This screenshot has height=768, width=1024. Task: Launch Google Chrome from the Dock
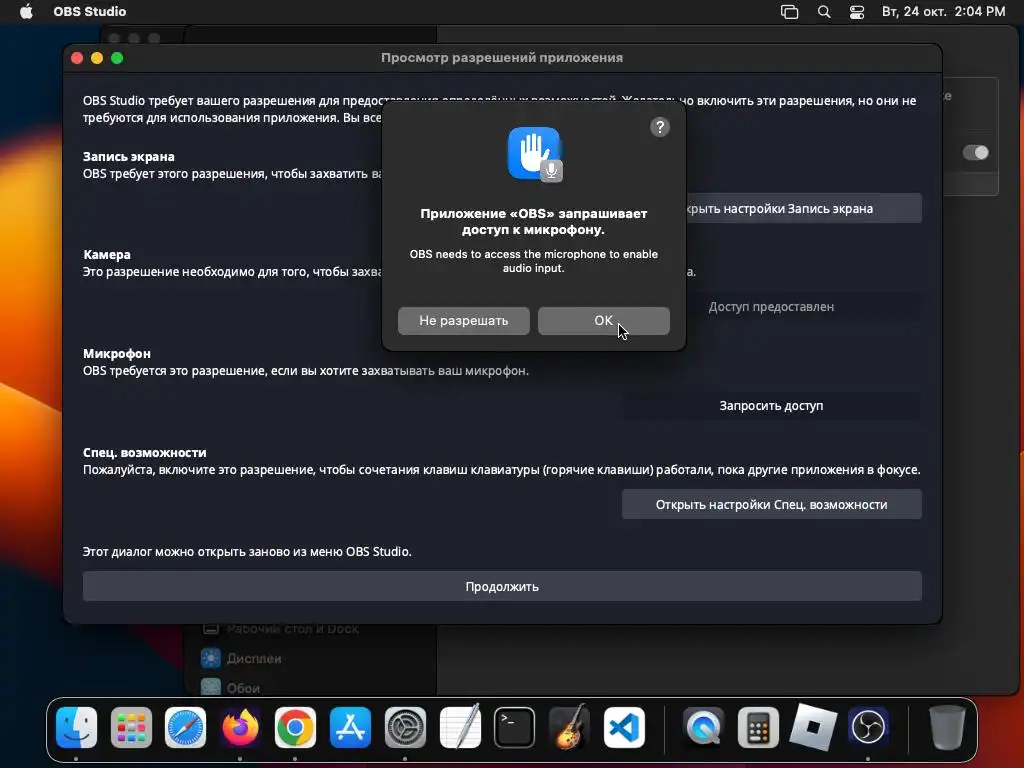(295, 727)
